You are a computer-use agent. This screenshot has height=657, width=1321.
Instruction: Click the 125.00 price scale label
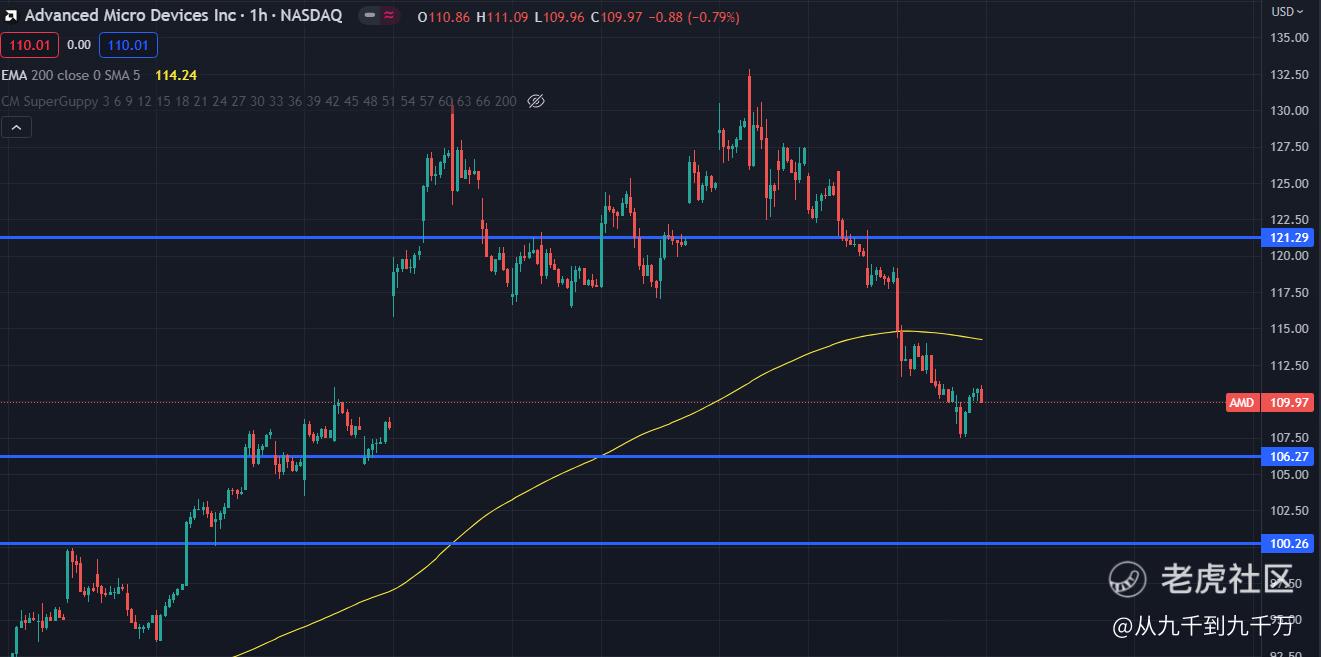[1289, 184]
